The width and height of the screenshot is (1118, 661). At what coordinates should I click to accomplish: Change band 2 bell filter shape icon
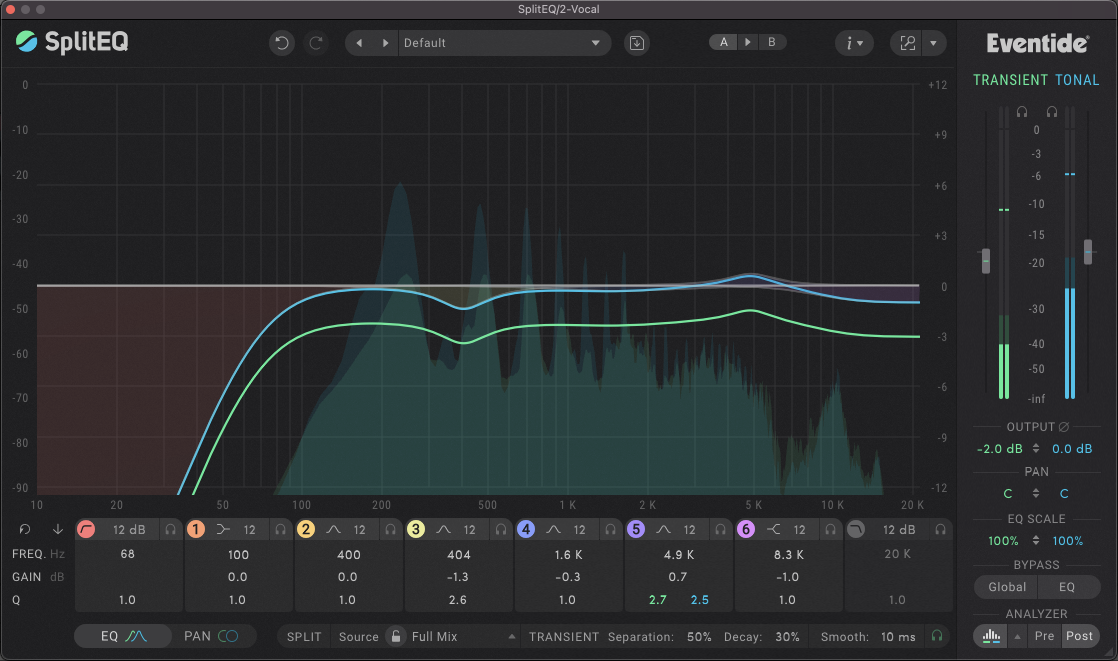333,529
